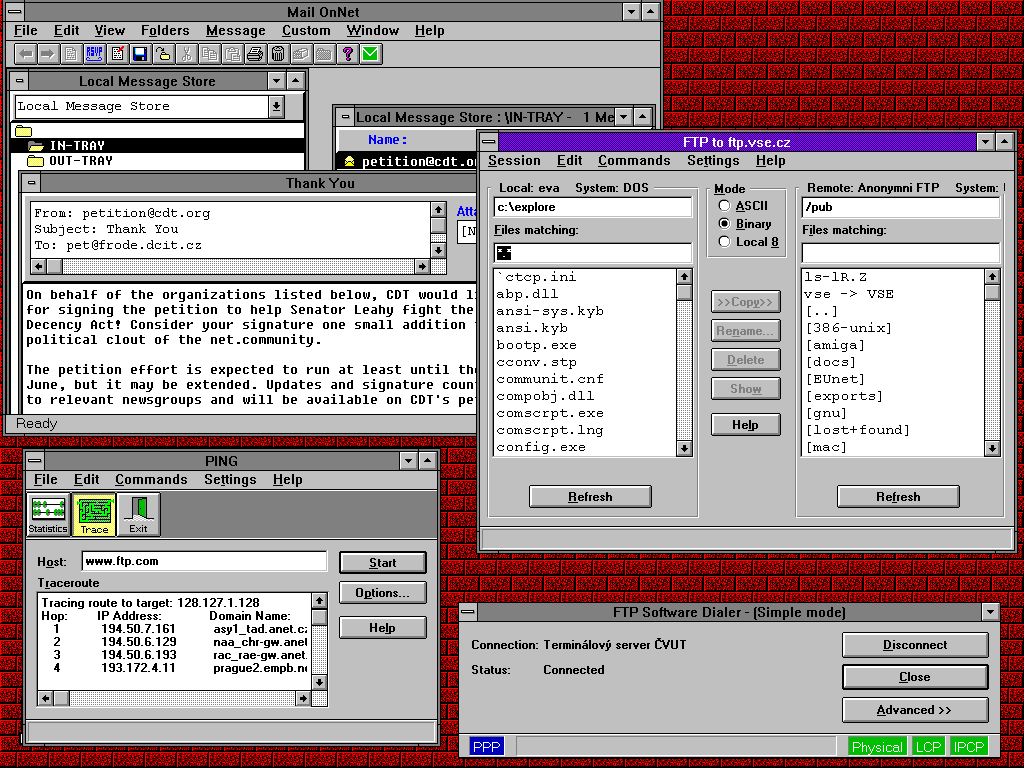Click the trash can delete icon
1024x768 pixels.
click(278, 54)
